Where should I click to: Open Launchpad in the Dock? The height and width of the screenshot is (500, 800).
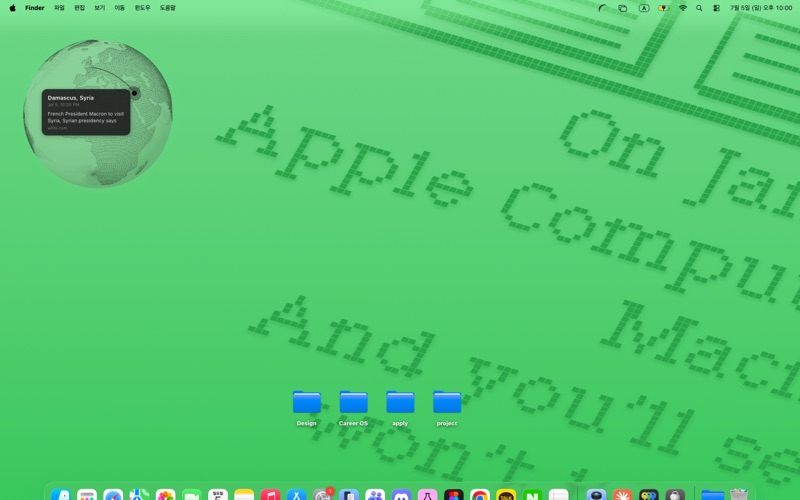tap(87, 496)
